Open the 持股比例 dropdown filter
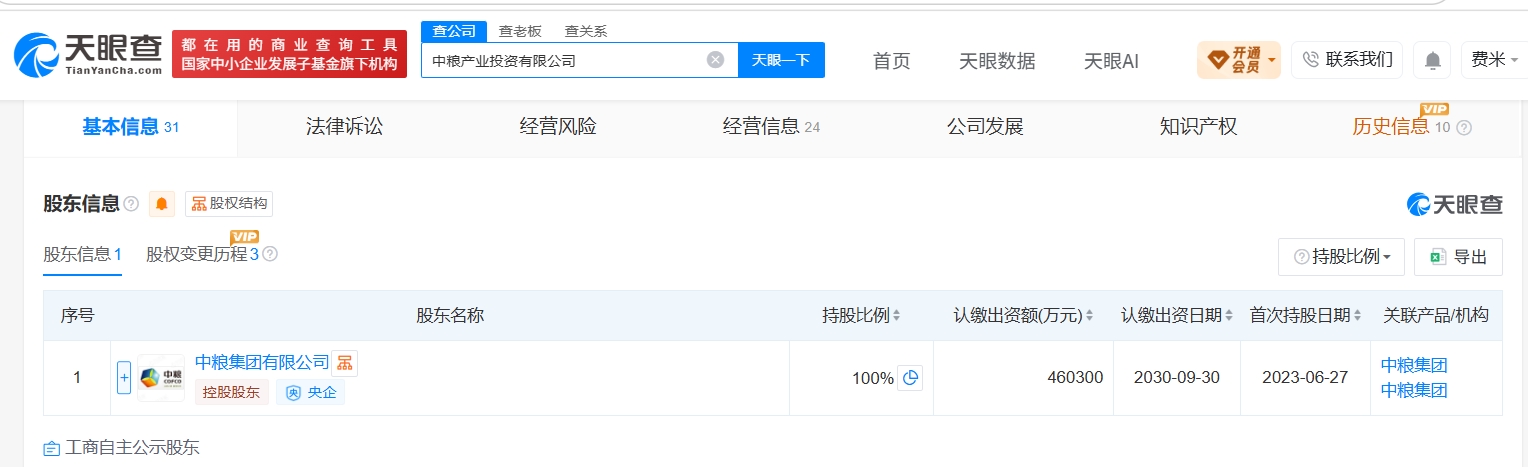 coord(1341,257)
